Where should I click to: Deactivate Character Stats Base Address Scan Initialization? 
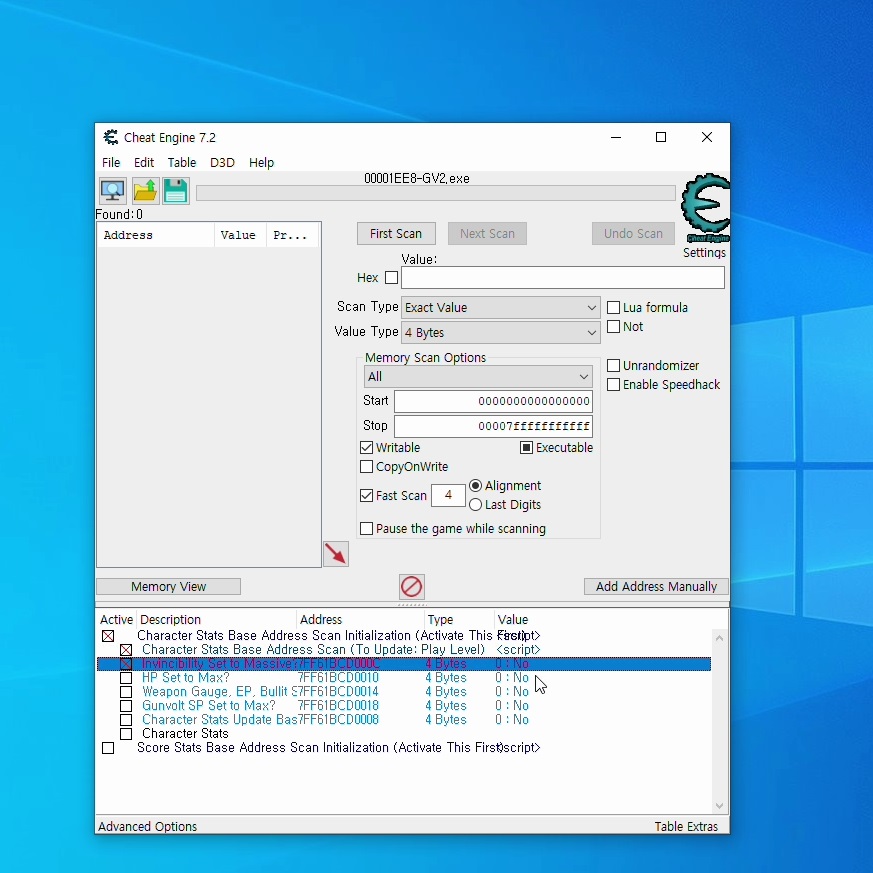click(108, 636)
